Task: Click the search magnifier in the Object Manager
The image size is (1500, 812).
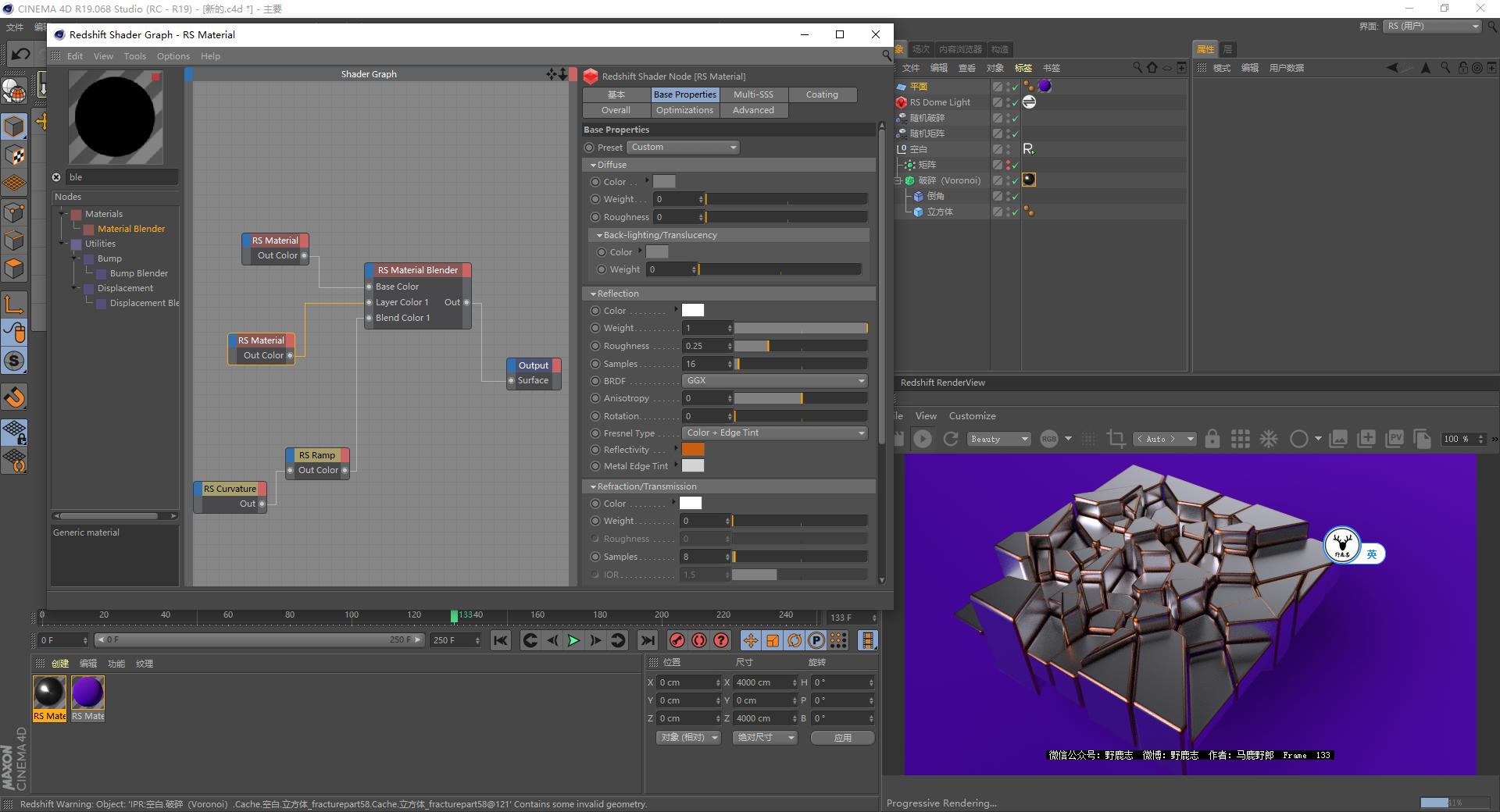Action: [x=1137, y=68]
